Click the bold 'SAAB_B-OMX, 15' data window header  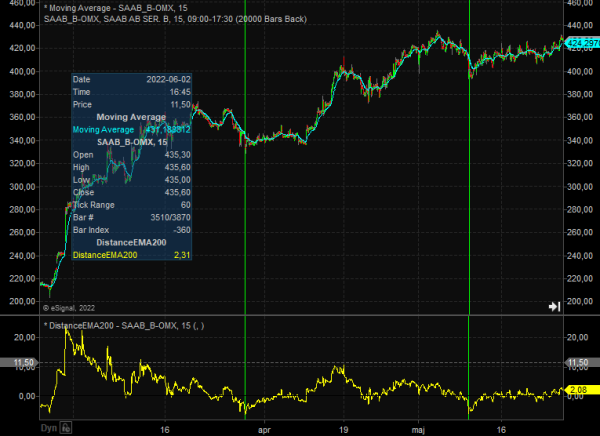[132, 142]
